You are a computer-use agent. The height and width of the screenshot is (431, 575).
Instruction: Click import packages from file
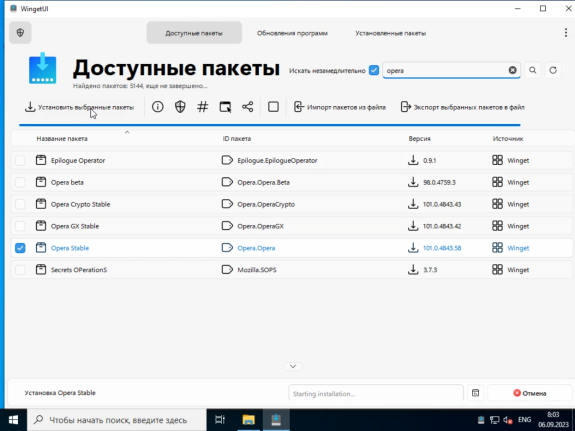tap(340, 107)
